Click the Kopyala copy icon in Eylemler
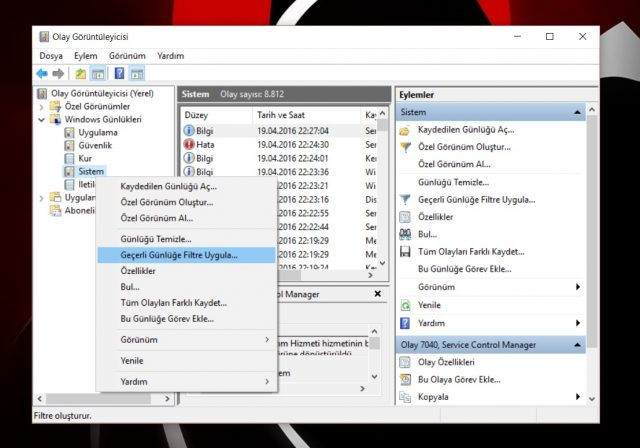Image resolution: width=640 pixels, height=448 pixels. pyautogui.click(x=405, y=397)
